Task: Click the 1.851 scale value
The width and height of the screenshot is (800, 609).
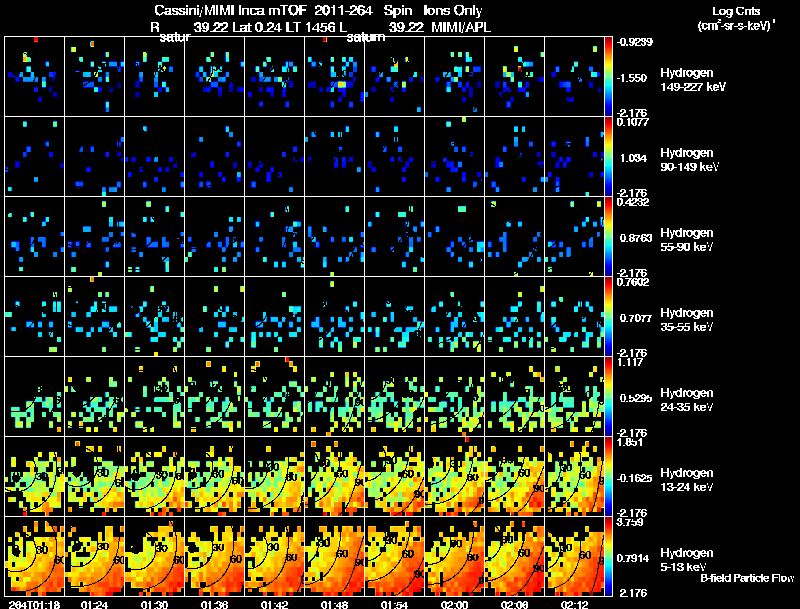Action: 630,442
